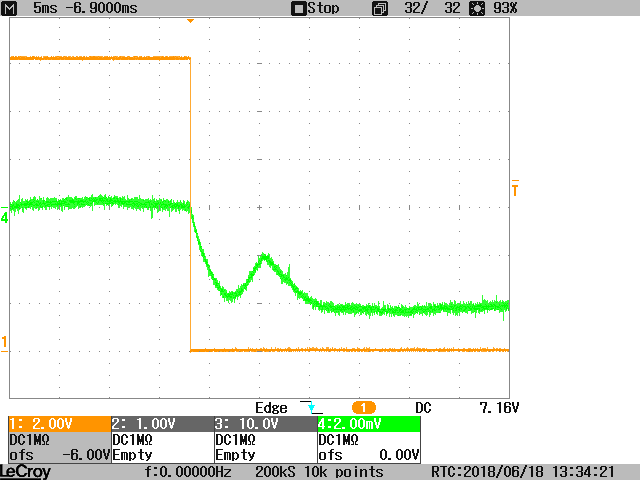Select the channel 1 tab showing 2.00V
640x480 pixels.
click(60, 424)
